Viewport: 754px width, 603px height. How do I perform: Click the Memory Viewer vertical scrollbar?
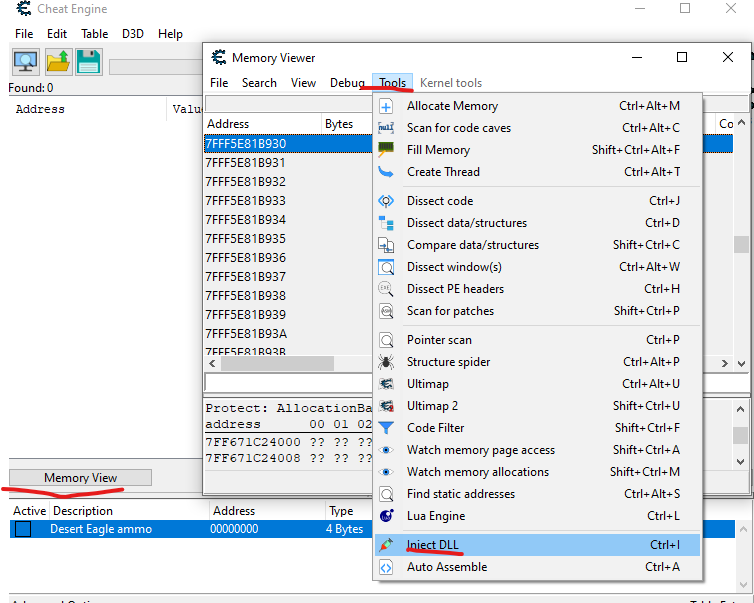click(740, 243)
